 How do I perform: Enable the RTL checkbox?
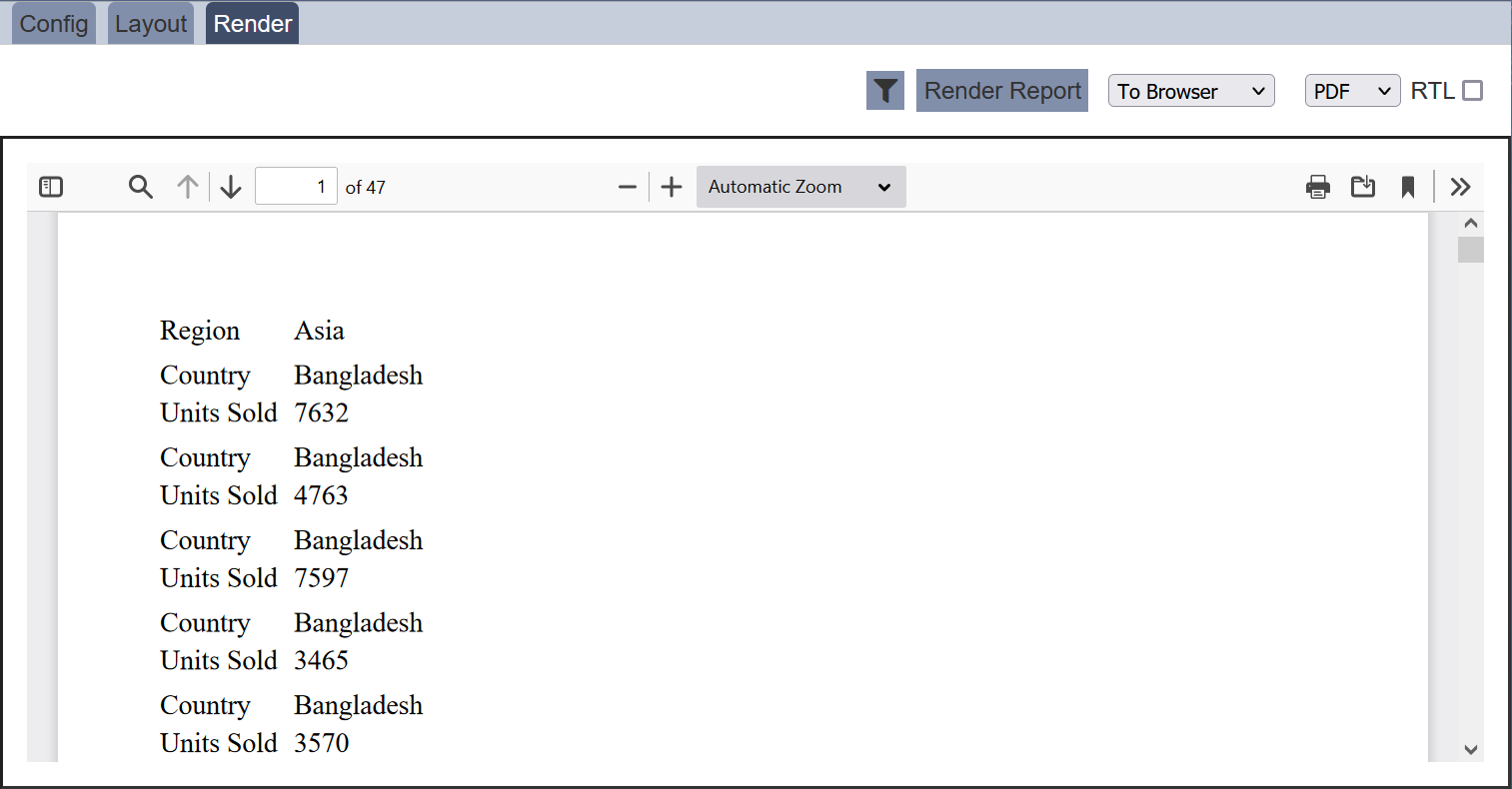click(1472, 91)
